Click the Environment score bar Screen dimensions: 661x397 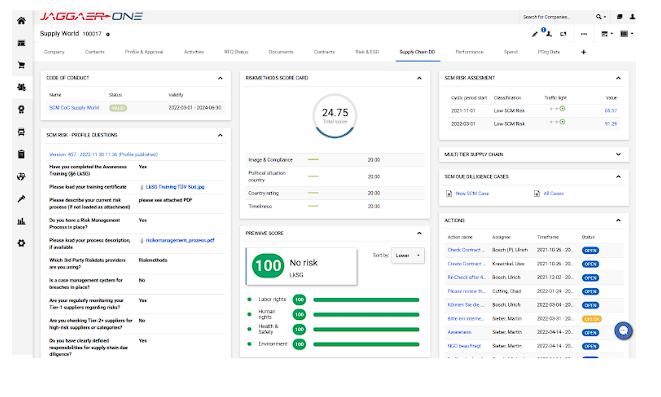pyautogui.click(x=366, y=344)
